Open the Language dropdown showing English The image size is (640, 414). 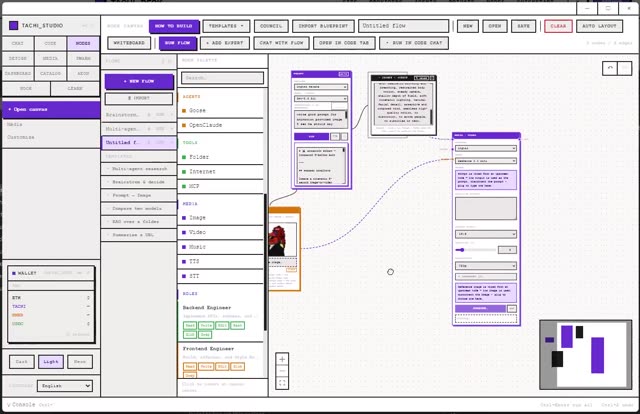tap(64, 386)
